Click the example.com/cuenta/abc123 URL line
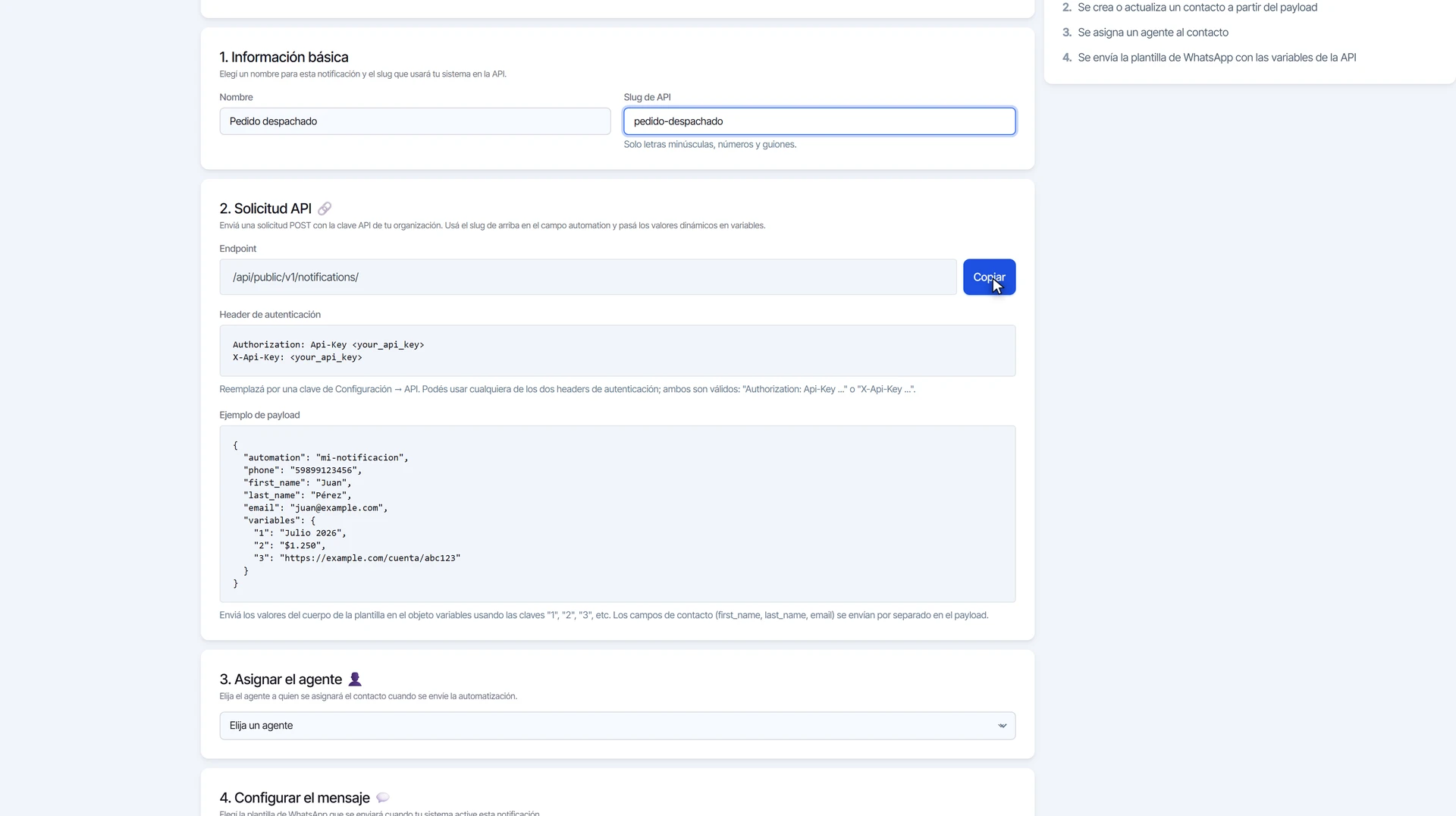 (357, 558)
